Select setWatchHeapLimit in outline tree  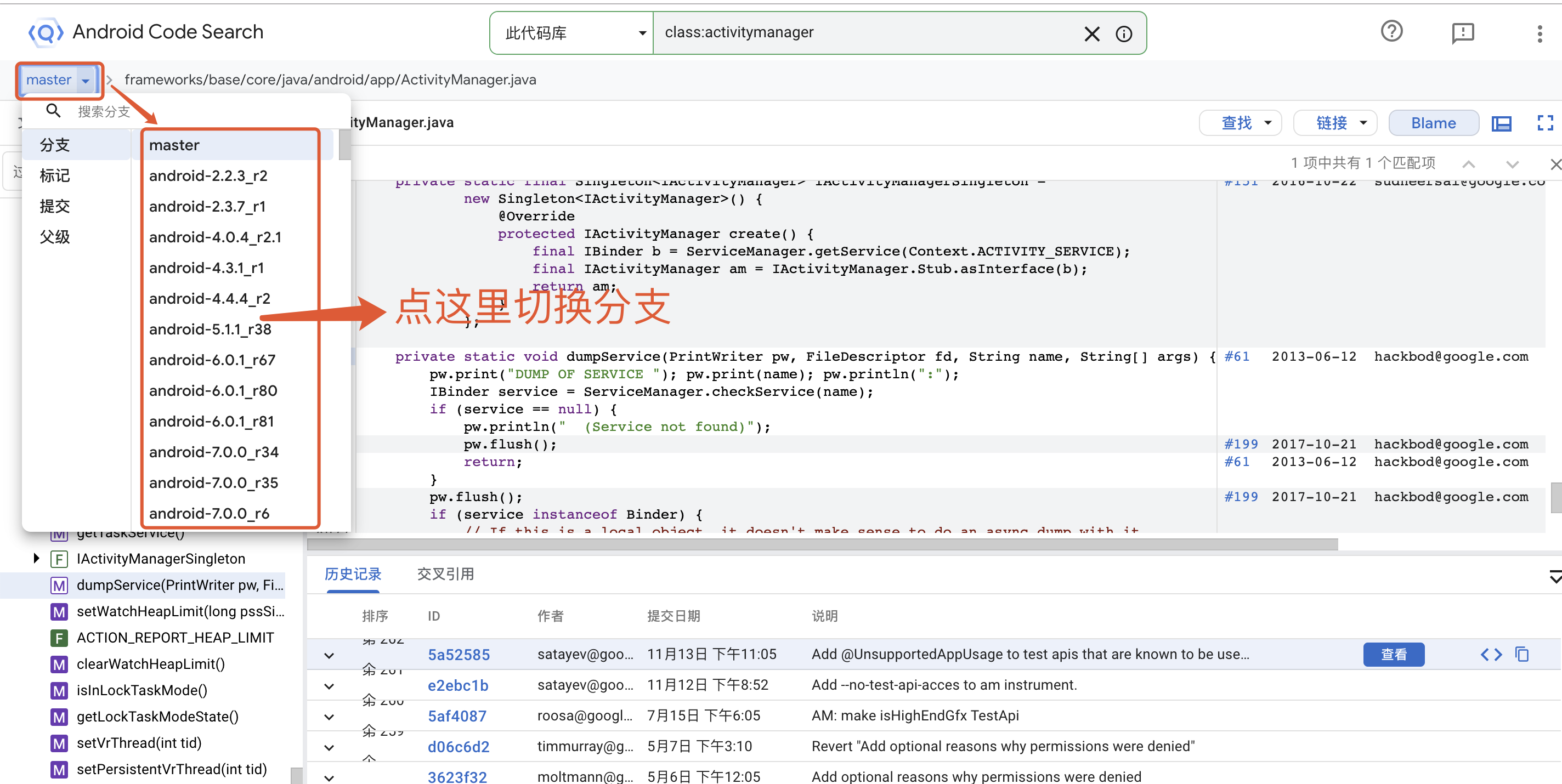click(180, 611)
